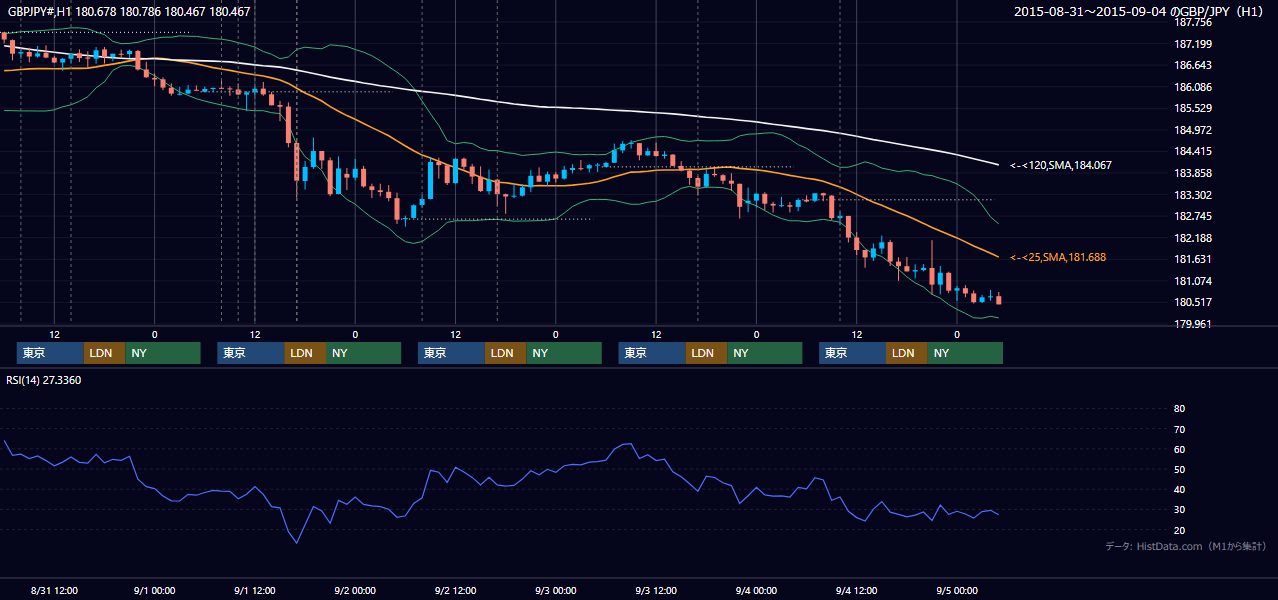Click RSI scale level 60
The image size is (1278, 600).
click(1179, 450)
